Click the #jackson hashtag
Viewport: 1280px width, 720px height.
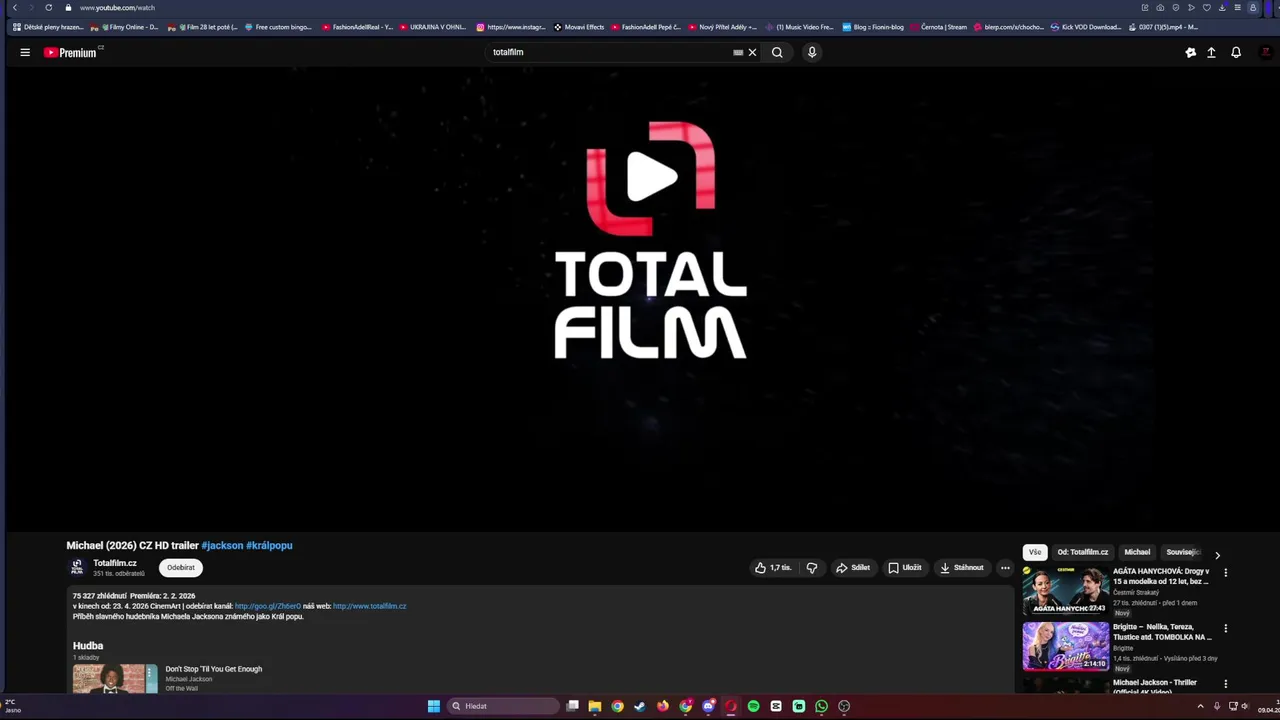[x=222, y=546]
